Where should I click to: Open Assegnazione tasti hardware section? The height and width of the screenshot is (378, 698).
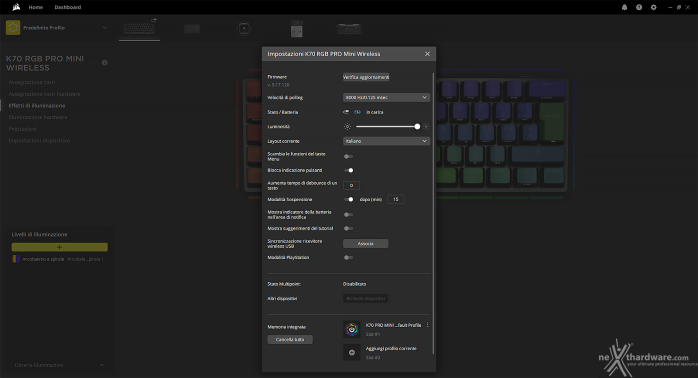[x=45, y=94]
